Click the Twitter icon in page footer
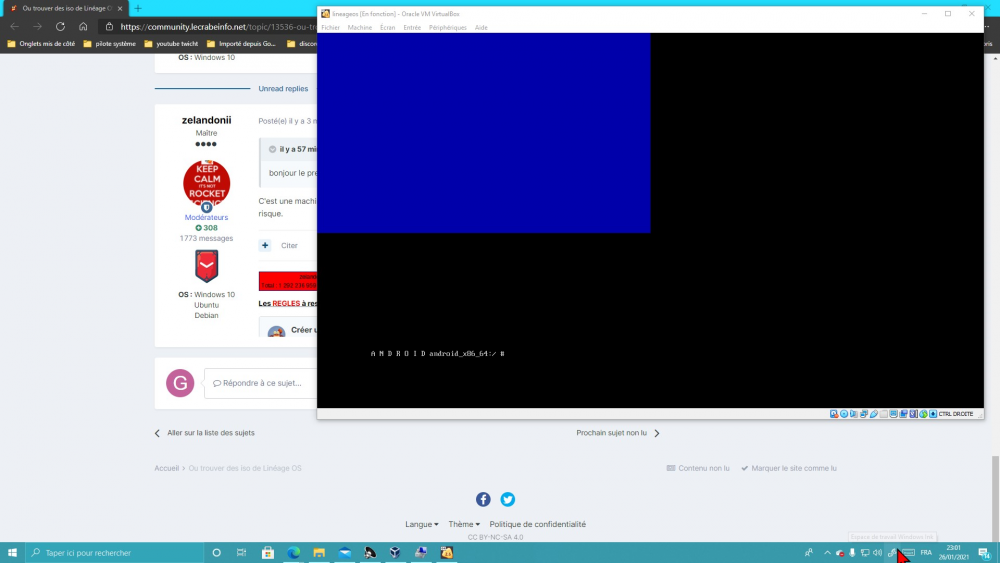1000x563 pixels. (x=507, y=499)
